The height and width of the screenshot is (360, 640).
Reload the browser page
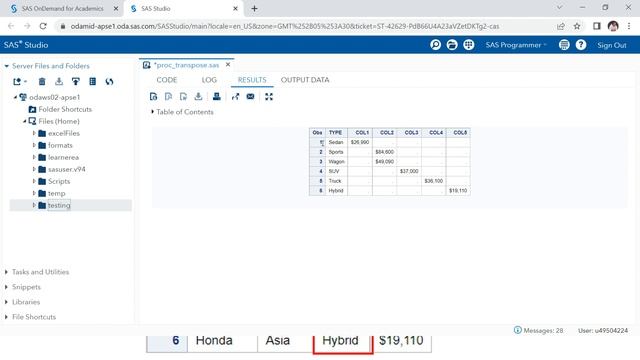point(43,26)
